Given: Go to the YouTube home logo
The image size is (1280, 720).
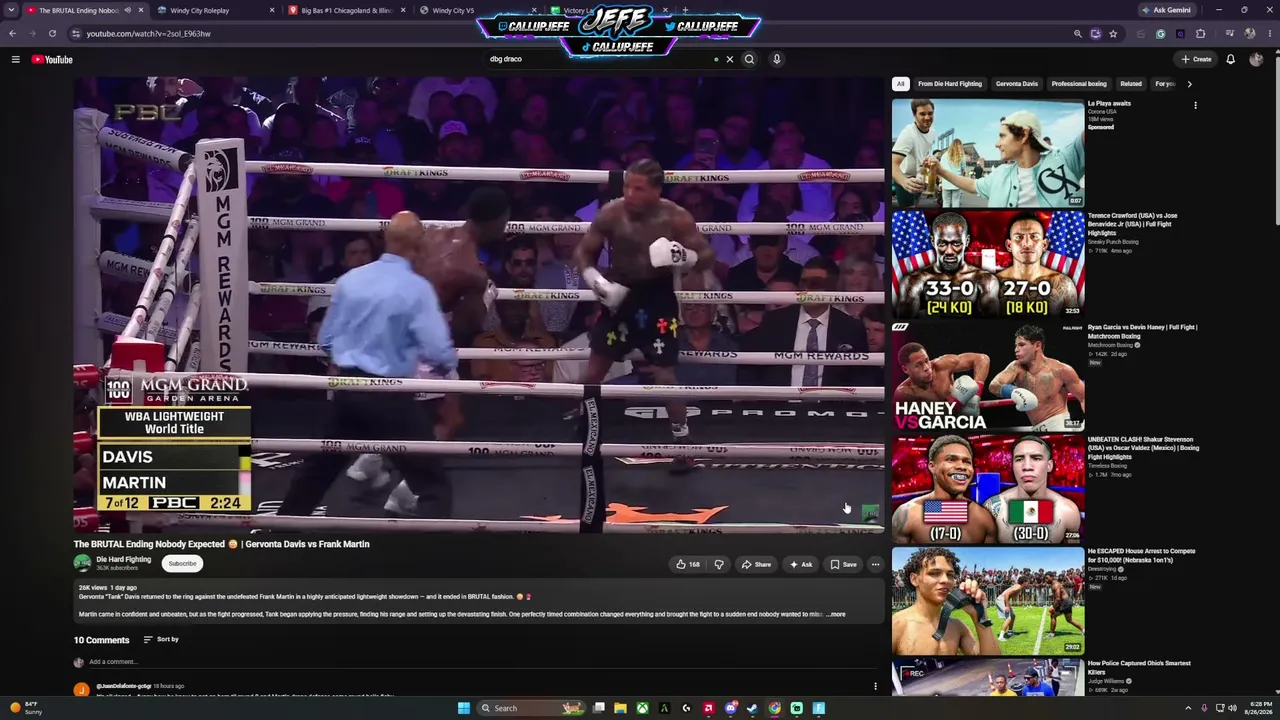Looking at the screenshot, I should click(52, 59).
